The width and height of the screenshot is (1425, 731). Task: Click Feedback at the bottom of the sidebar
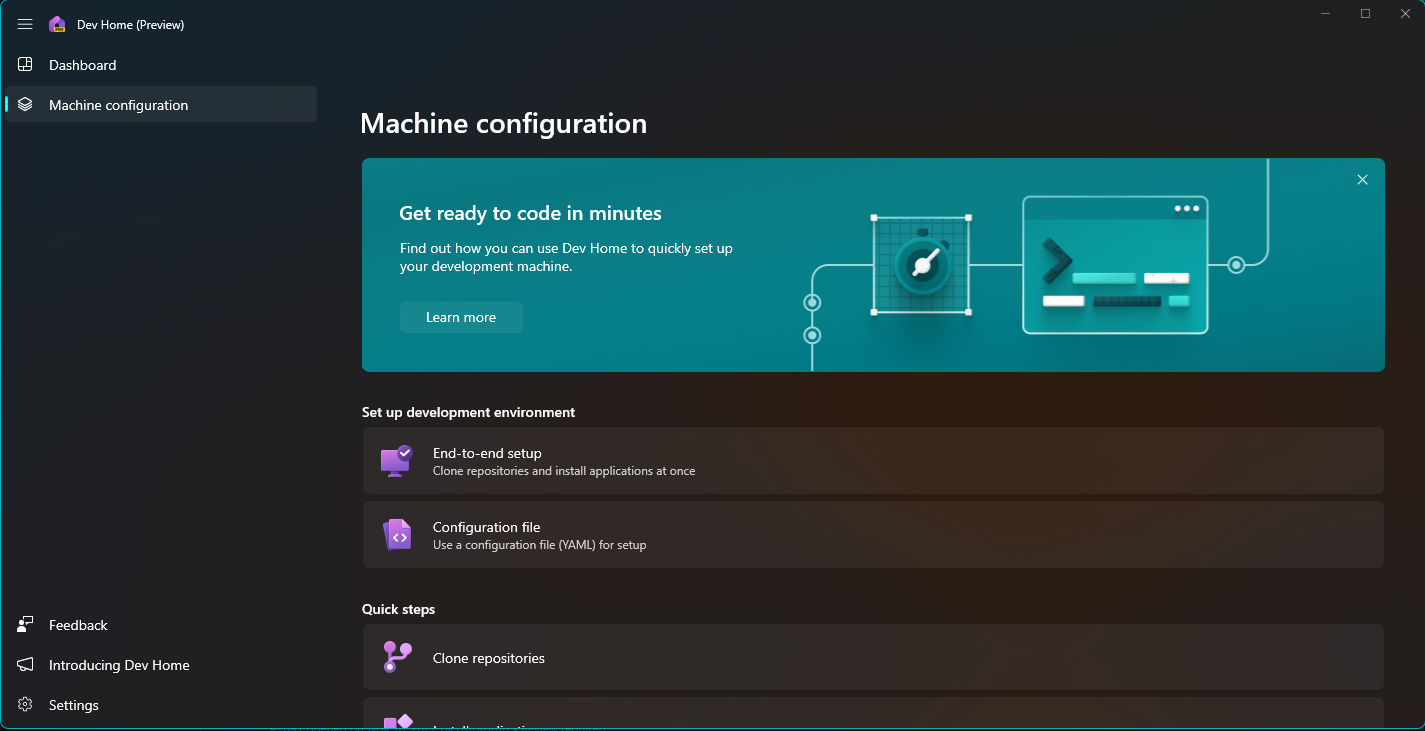coord(77,624)
